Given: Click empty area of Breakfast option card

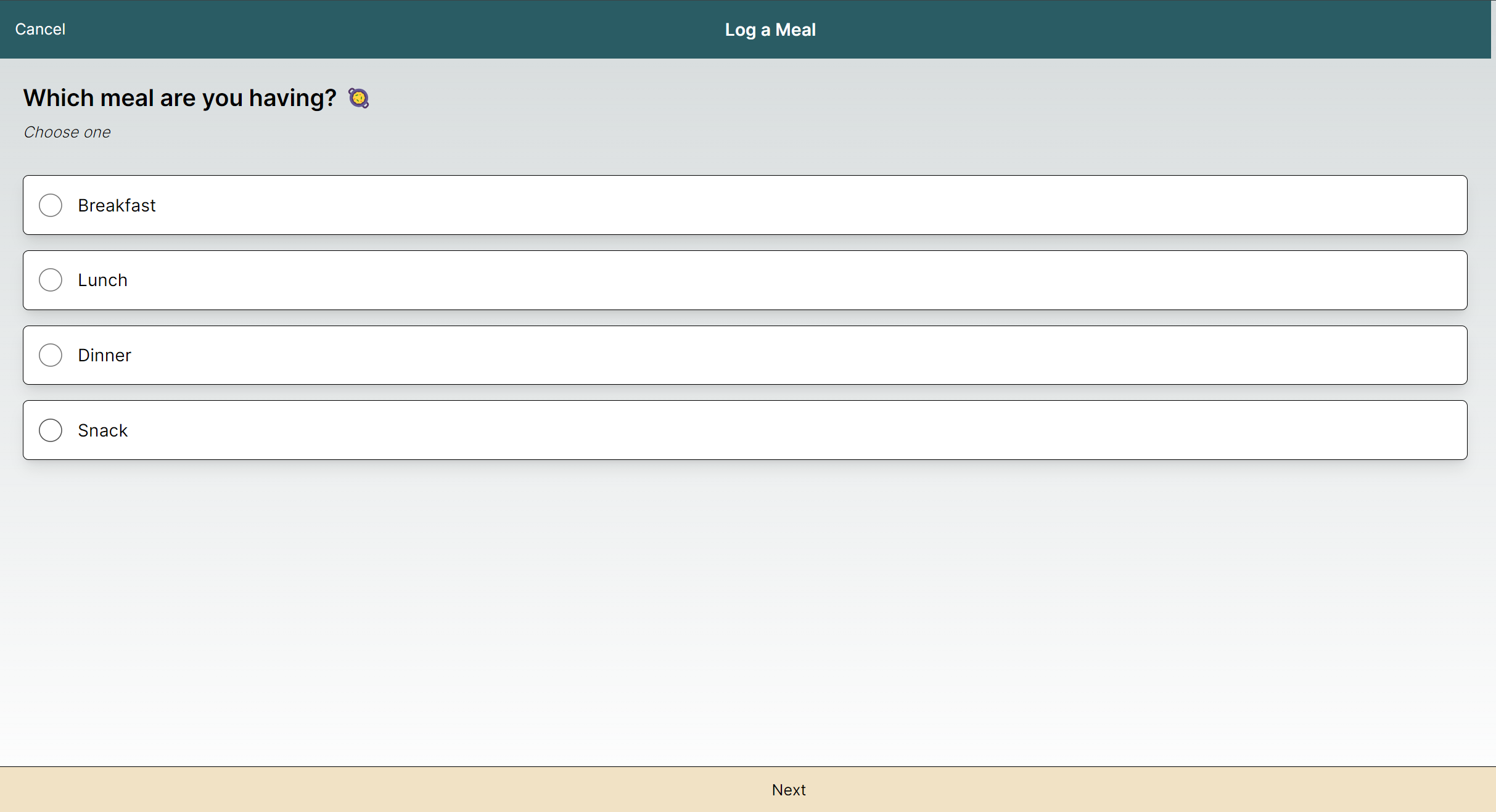Looking at the screenshot, I should [x=802, y=205].
